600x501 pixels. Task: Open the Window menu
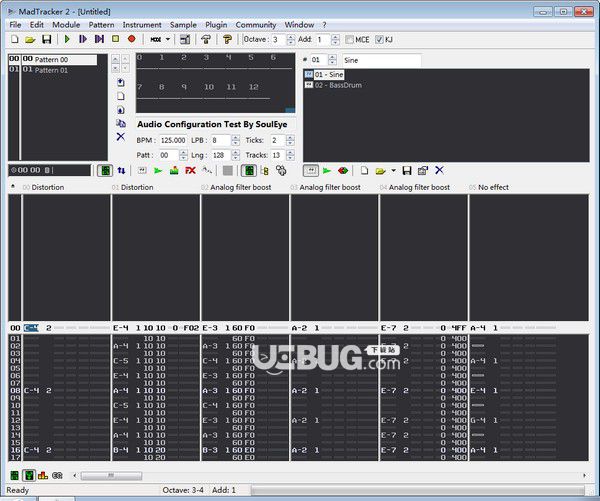(299, 25)
